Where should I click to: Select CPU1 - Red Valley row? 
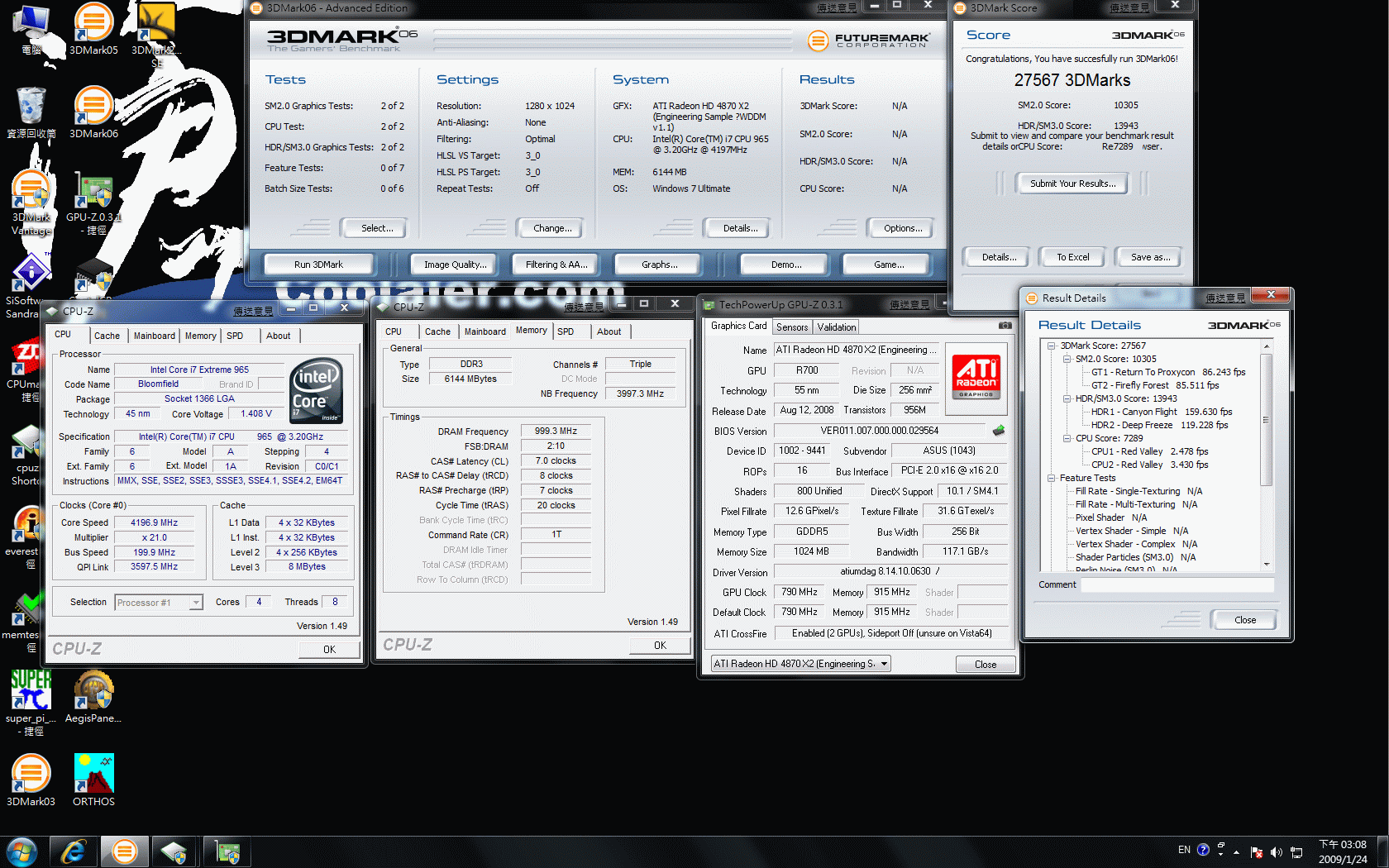pyautogui.click(x=1149, y=451)
